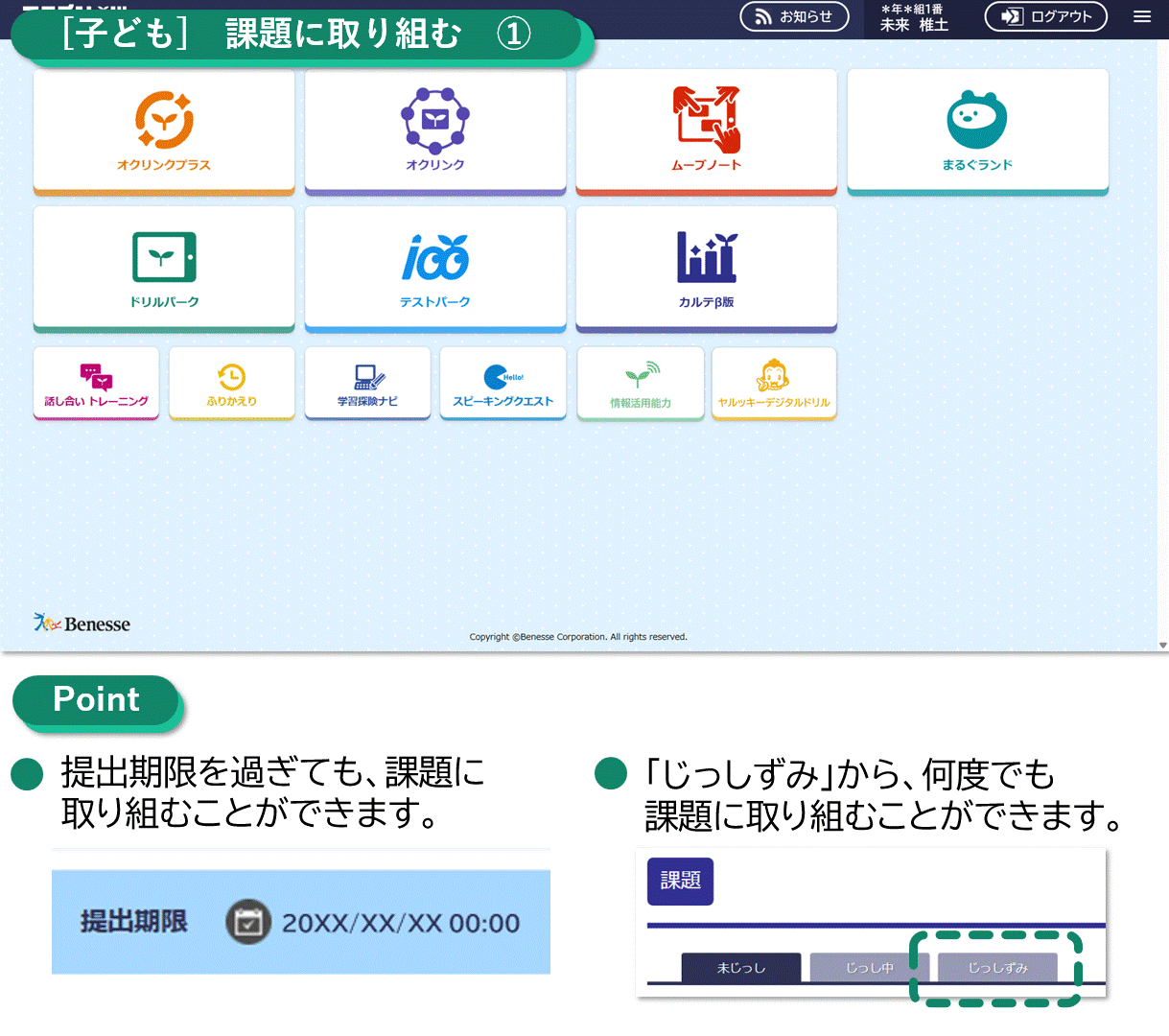The image size is (1169, 1036).
Task: Click the Benesse logo
Action: coord(82,624)
